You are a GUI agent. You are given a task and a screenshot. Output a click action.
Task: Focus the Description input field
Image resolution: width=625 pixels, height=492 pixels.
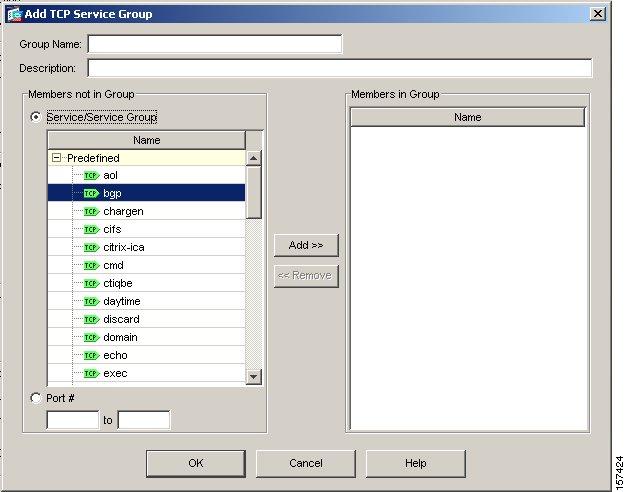[340, 68]
